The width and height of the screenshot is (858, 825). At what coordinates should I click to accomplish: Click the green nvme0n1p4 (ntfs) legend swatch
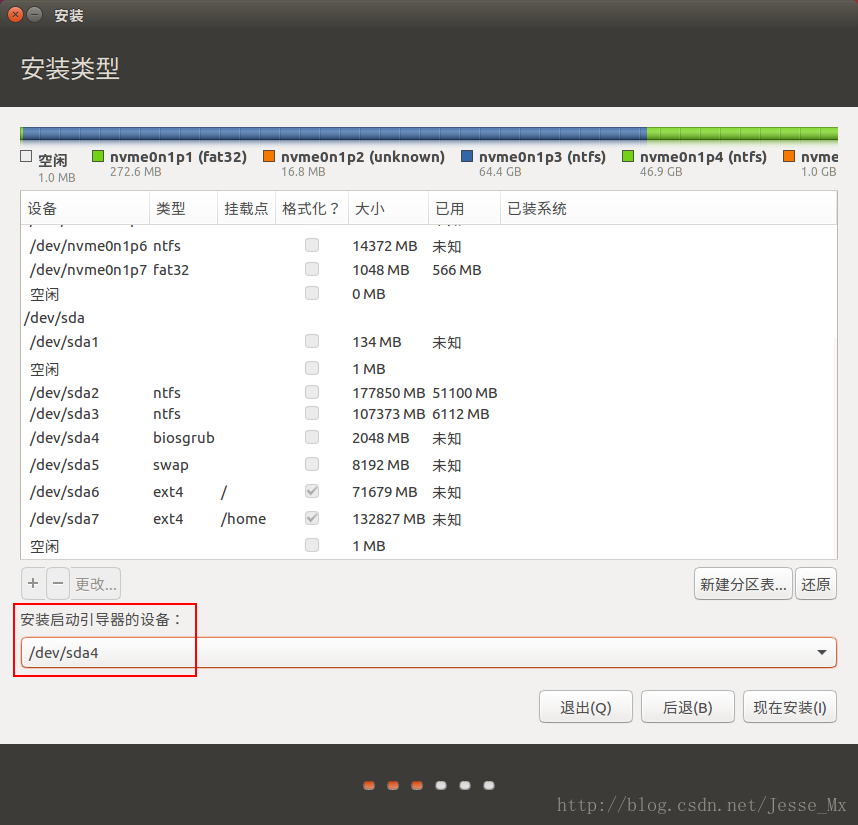(x=628, y=156)
